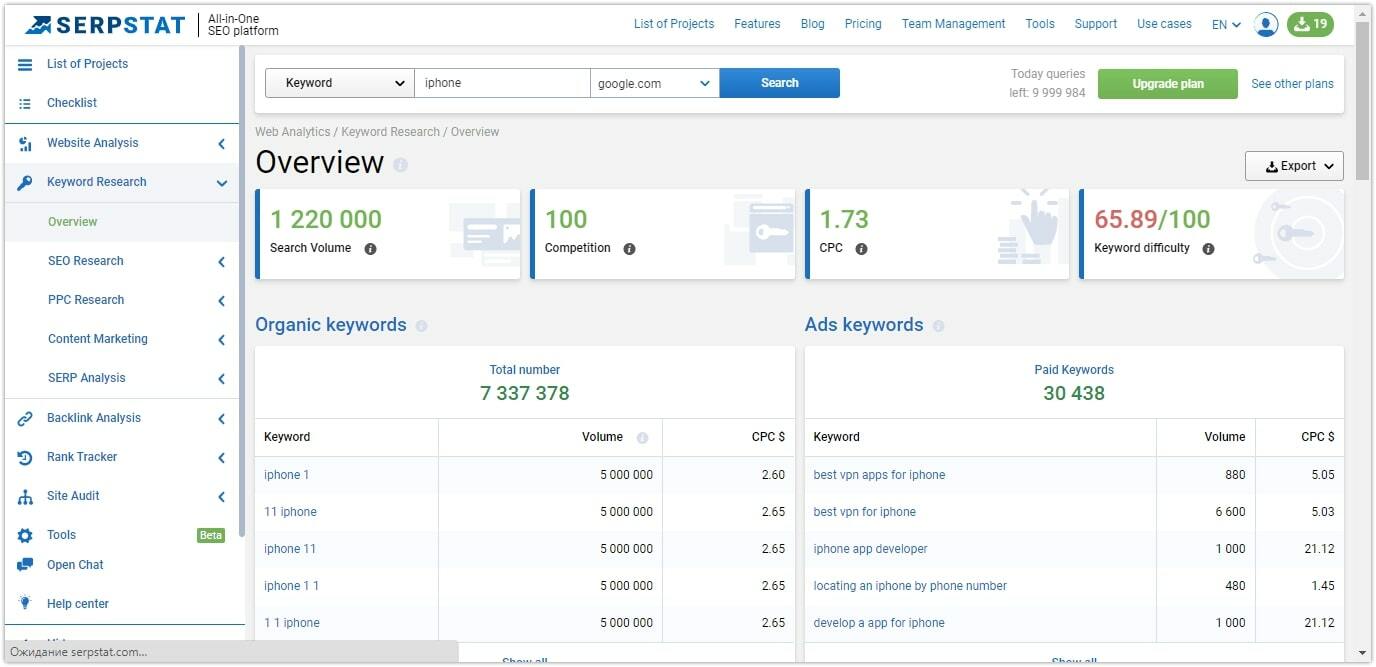Click the info icon next to CPC

point(861,249)
